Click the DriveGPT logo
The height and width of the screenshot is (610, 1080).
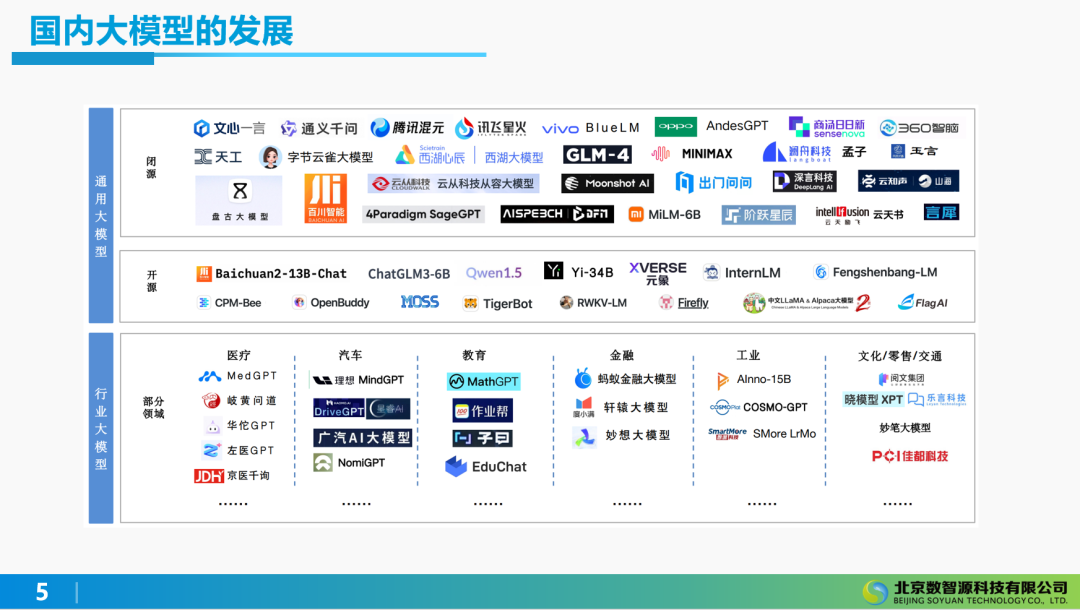tap(339, 408)
